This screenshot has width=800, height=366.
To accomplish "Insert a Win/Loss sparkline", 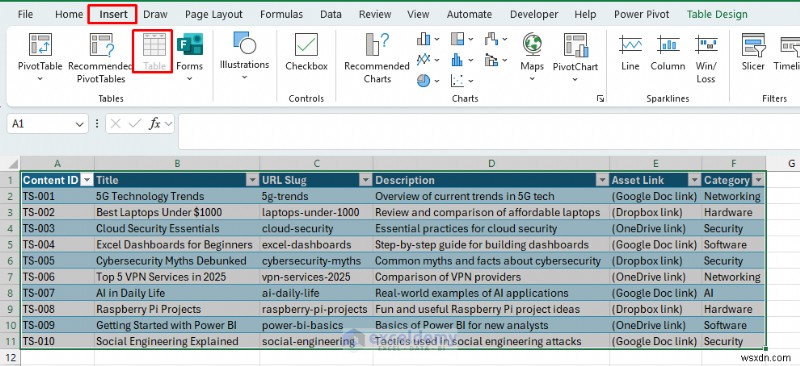I will click(x=706, y=57).
